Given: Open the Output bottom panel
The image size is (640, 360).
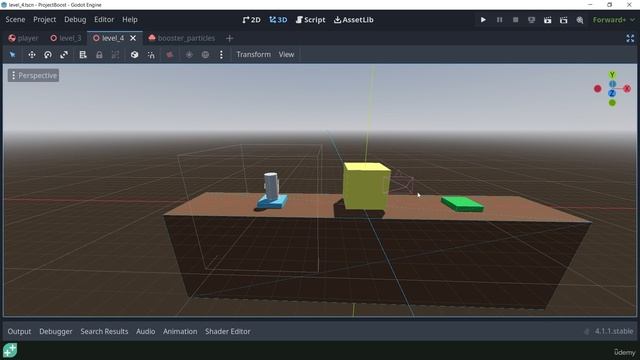Looking at the screenshot, I should pyautogui.click(x=19, y=331).
